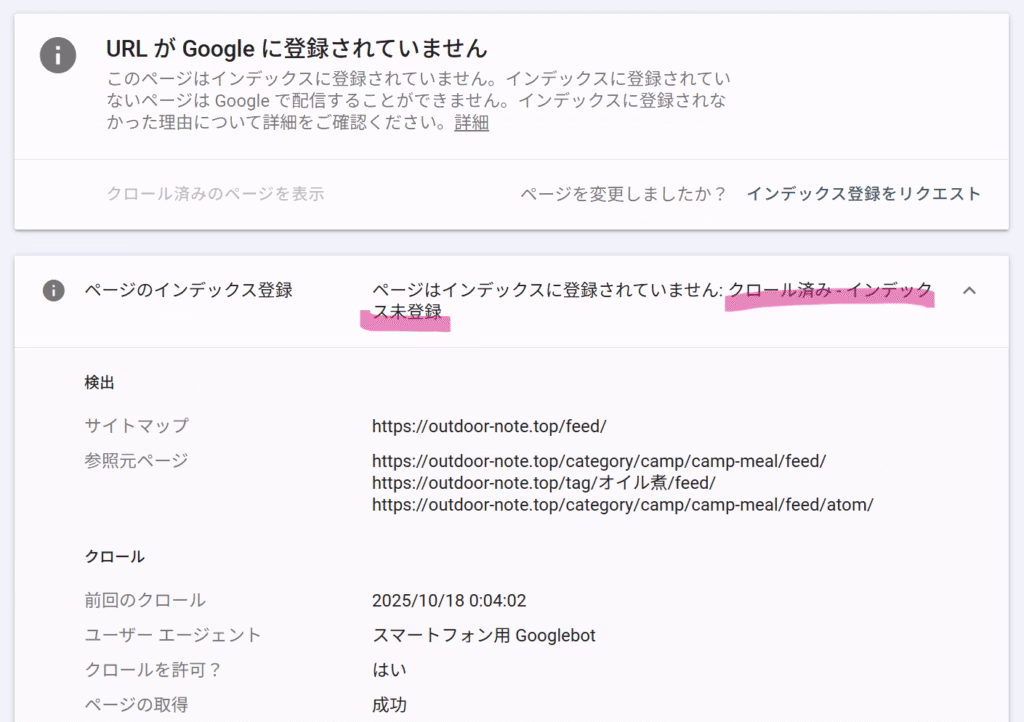Click the tag/オイル煮/feed/ referring URL
Image resolution: width=1024 pixels, height=722 pixels.
coord(543,483)
